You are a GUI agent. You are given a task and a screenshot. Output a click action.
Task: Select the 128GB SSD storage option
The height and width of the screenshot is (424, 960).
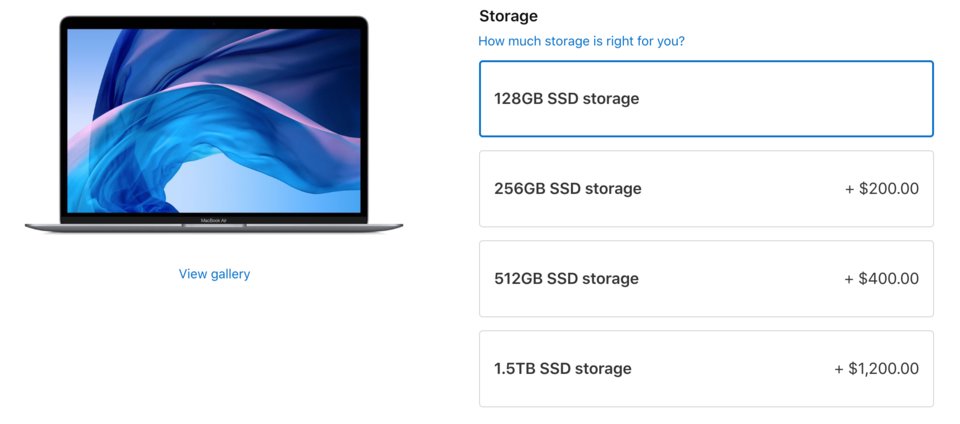click(x=706, y=99)
